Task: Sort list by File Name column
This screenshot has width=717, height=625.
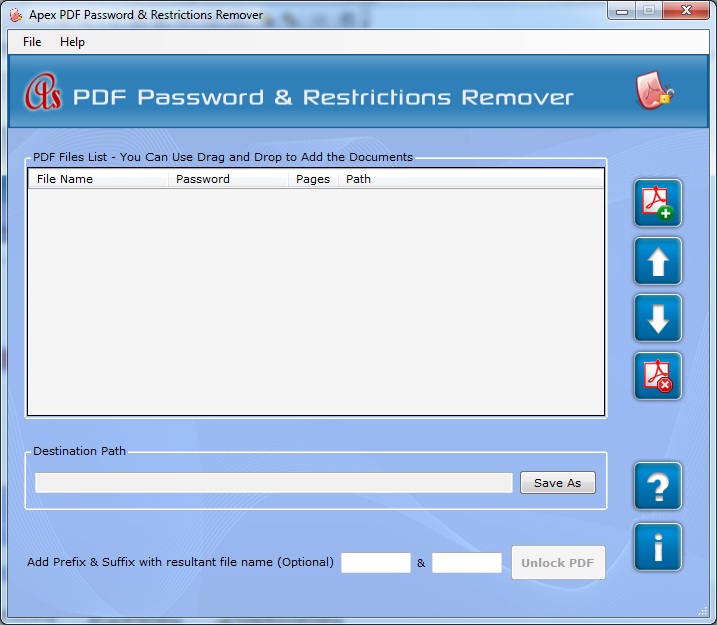Action: 98,179
